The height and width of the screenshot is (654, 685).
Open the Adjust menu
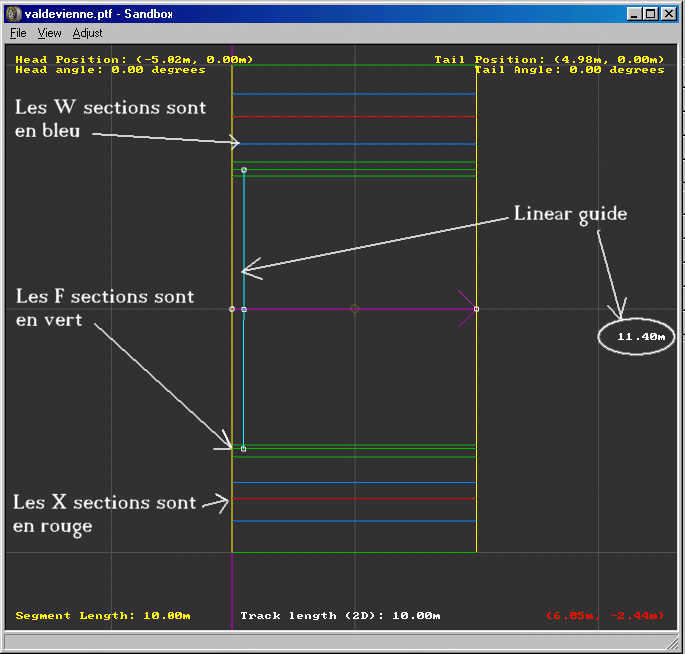pyautogui.click(x=87, y=33)
